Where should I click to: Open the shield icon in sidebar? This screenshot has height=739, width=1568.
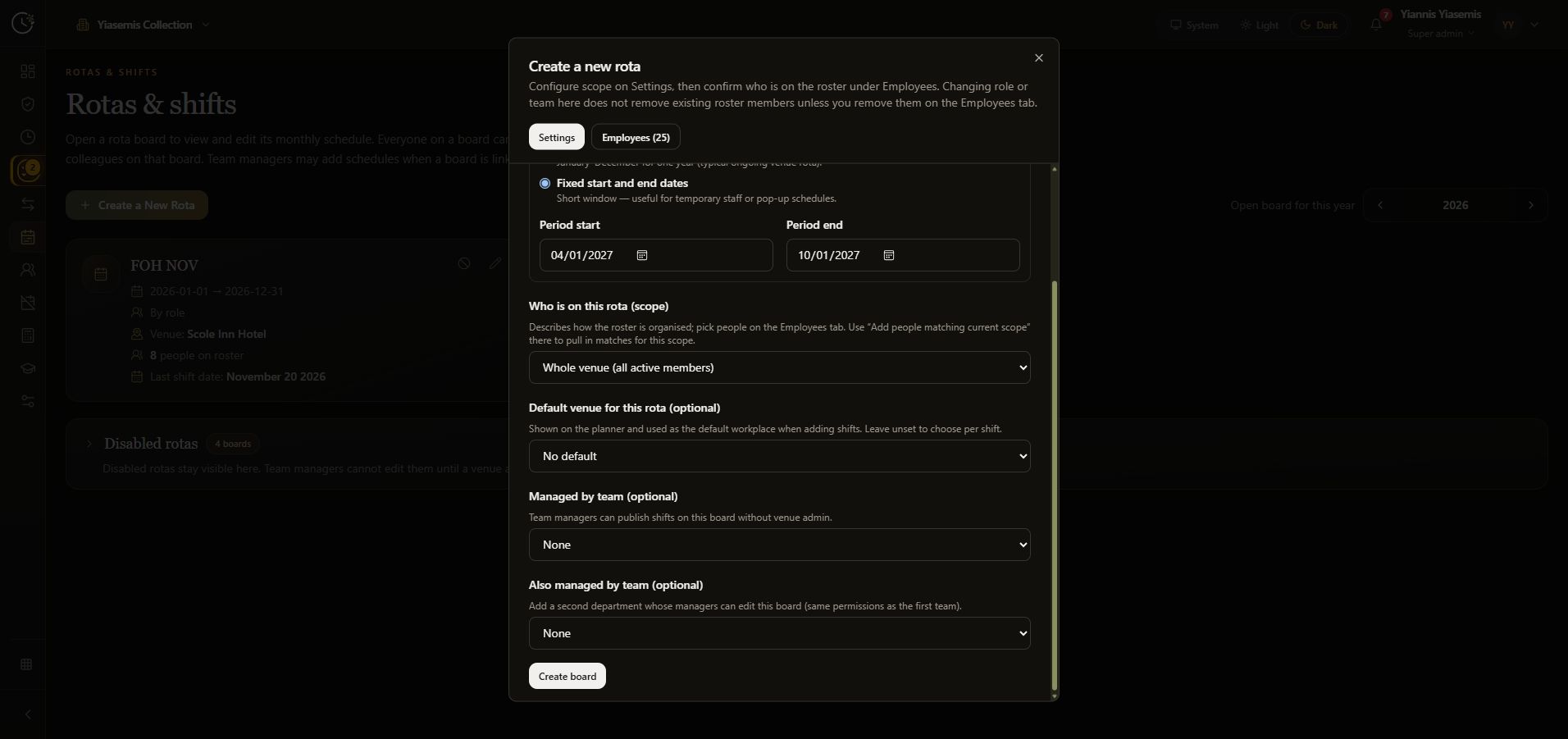pos(28,104)
